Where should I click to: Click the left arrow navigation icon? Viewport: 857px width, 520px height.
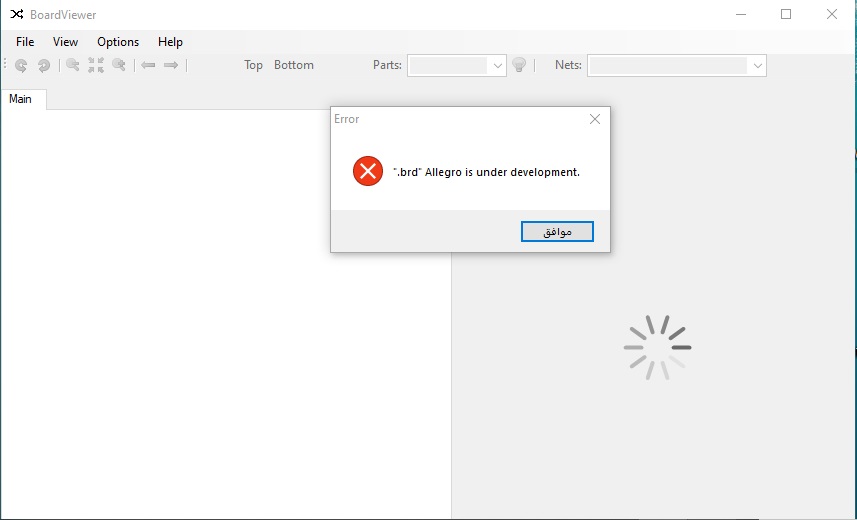point(148,65)
